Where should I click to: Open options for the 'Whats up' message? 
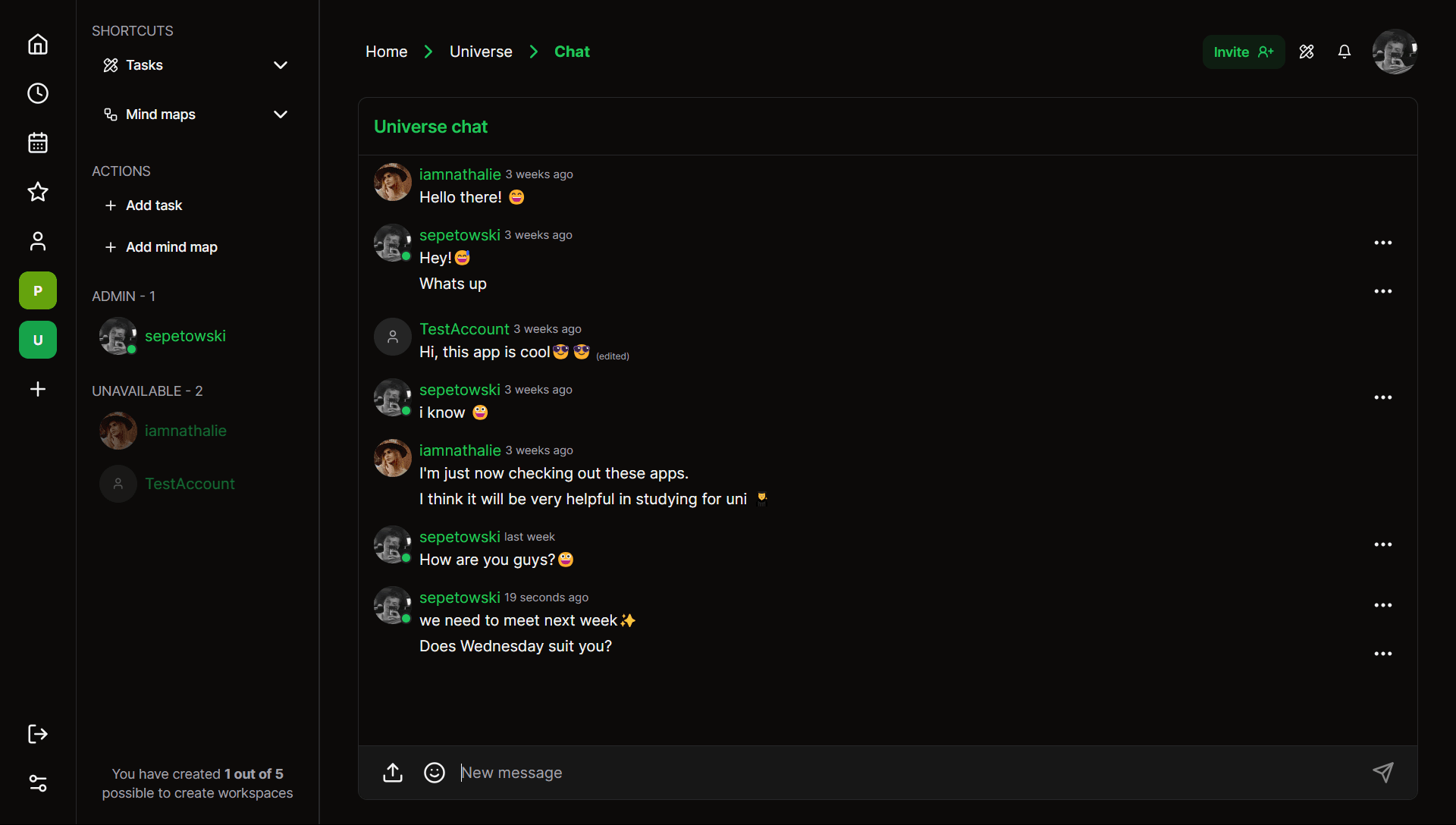1383,291
